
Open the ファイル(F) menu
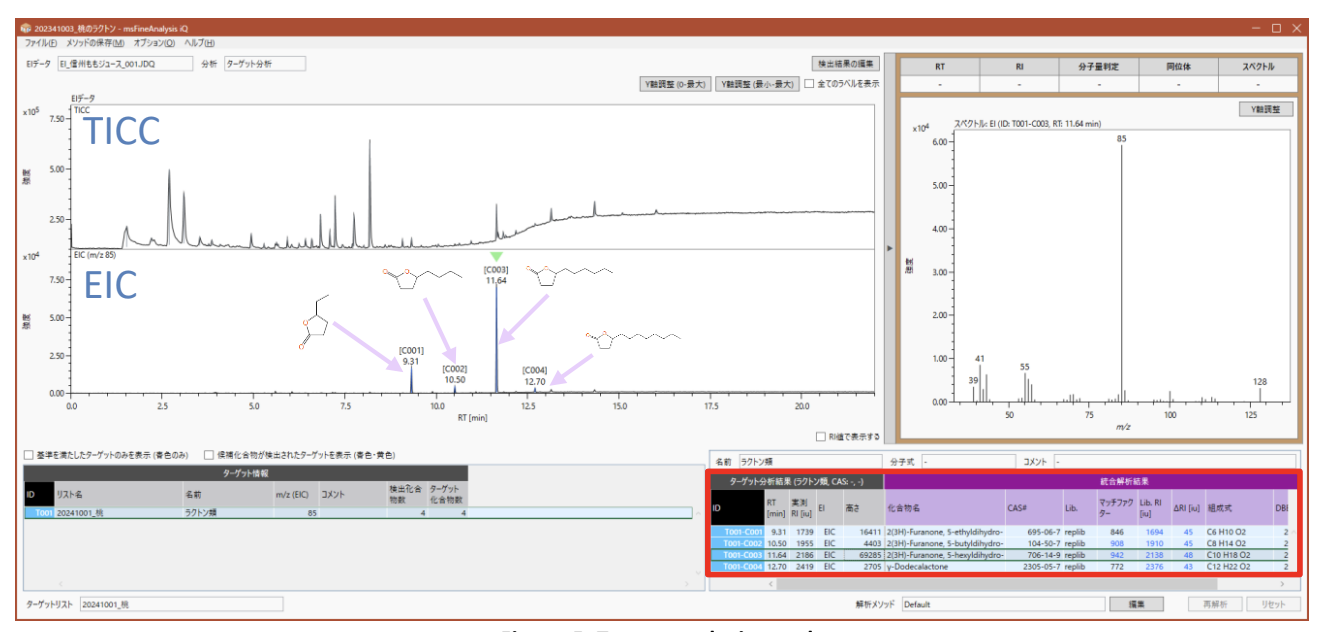click(41, 43)
